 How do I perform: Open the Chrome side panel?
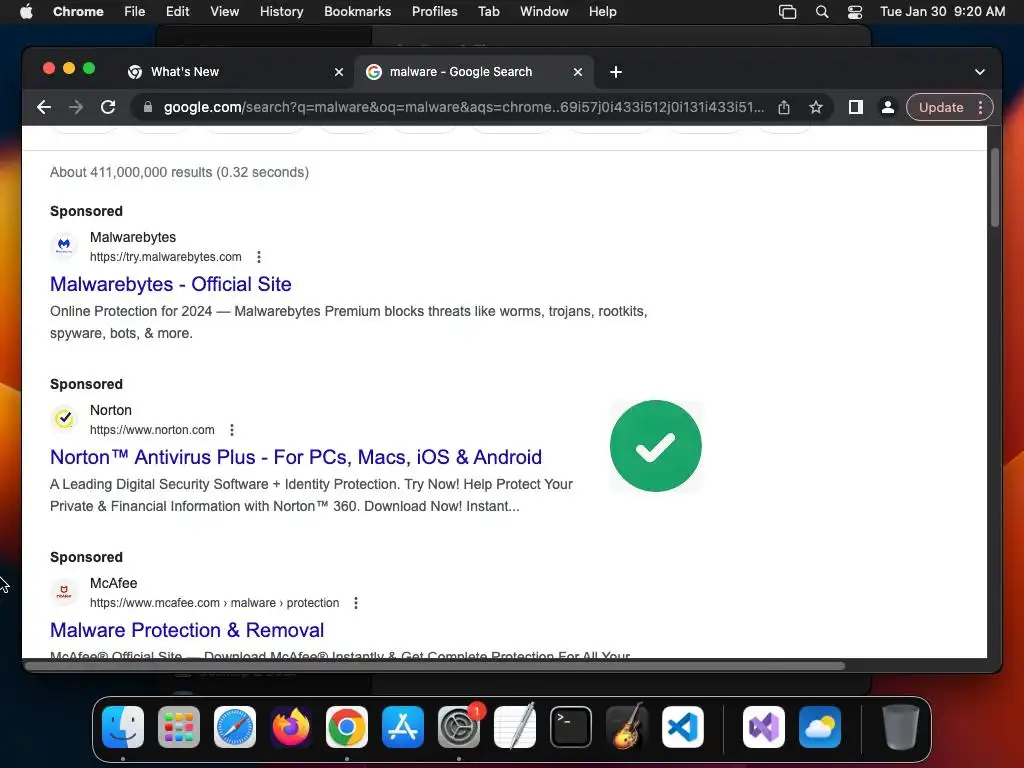coord(856,107)
